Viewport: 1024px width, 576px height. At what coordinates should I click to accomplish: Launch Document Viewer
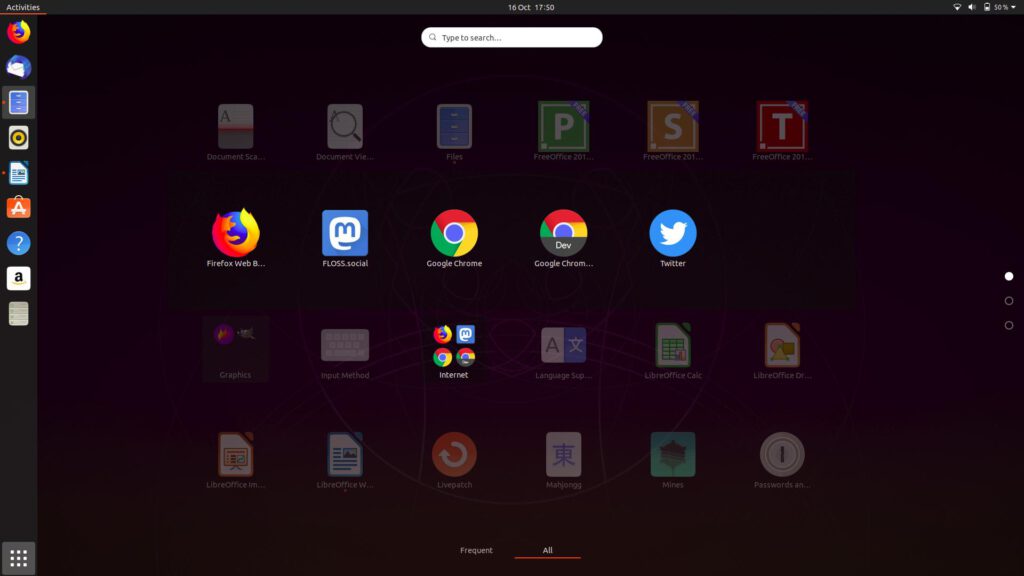pos(345,126)
